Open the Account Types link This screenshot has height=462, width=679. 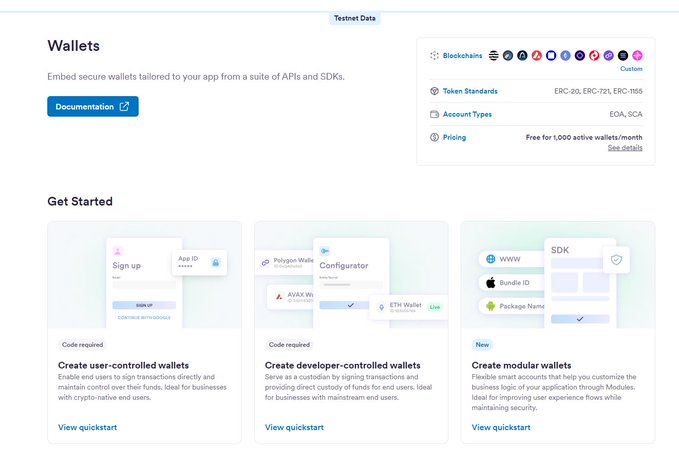(467, 114)
